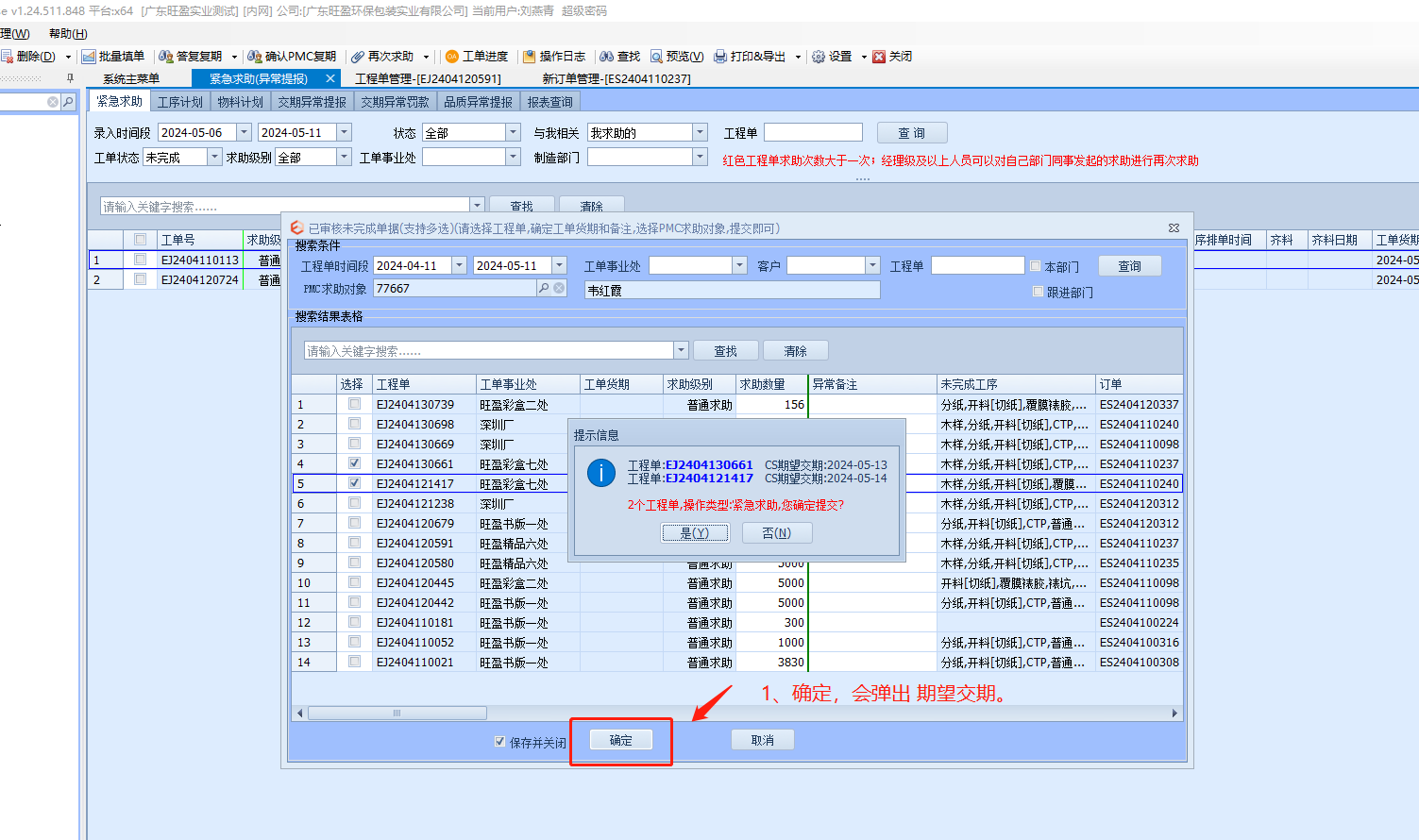The height and width of the screenshot is (840, 1419).
Task: Click the 工程单 input field in the dialog
Action: pos(978,265)
